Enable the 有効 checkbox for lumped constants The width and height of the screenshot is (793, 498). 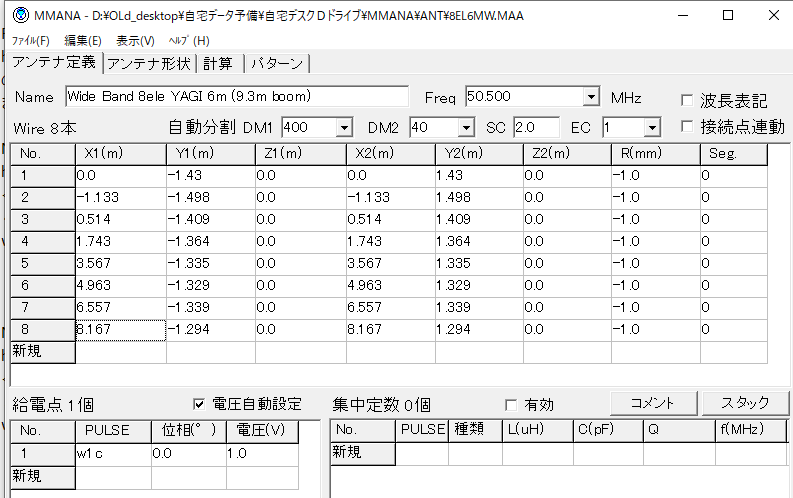pos(512,404)
